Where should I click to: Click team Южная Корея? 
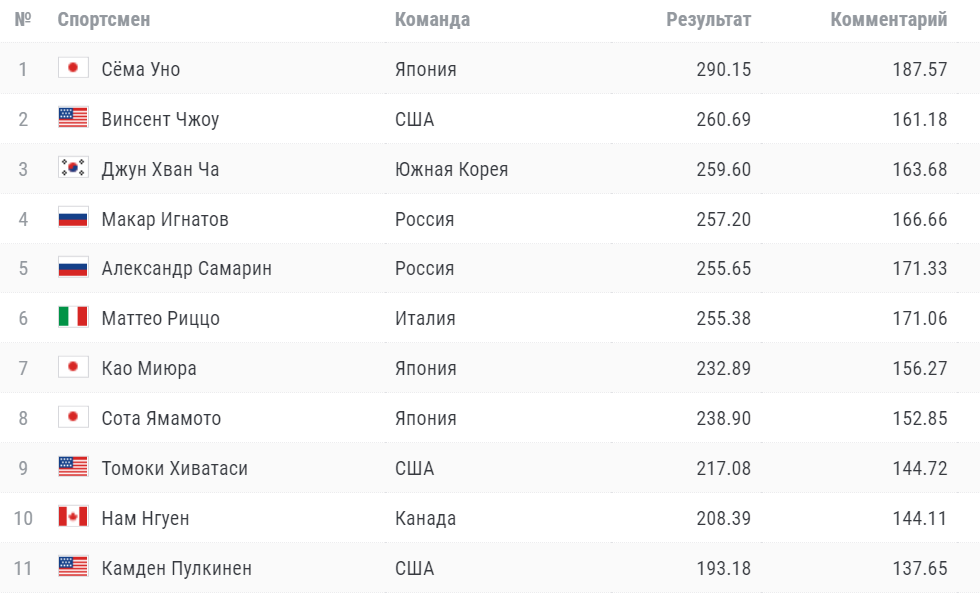click(451, 169)
